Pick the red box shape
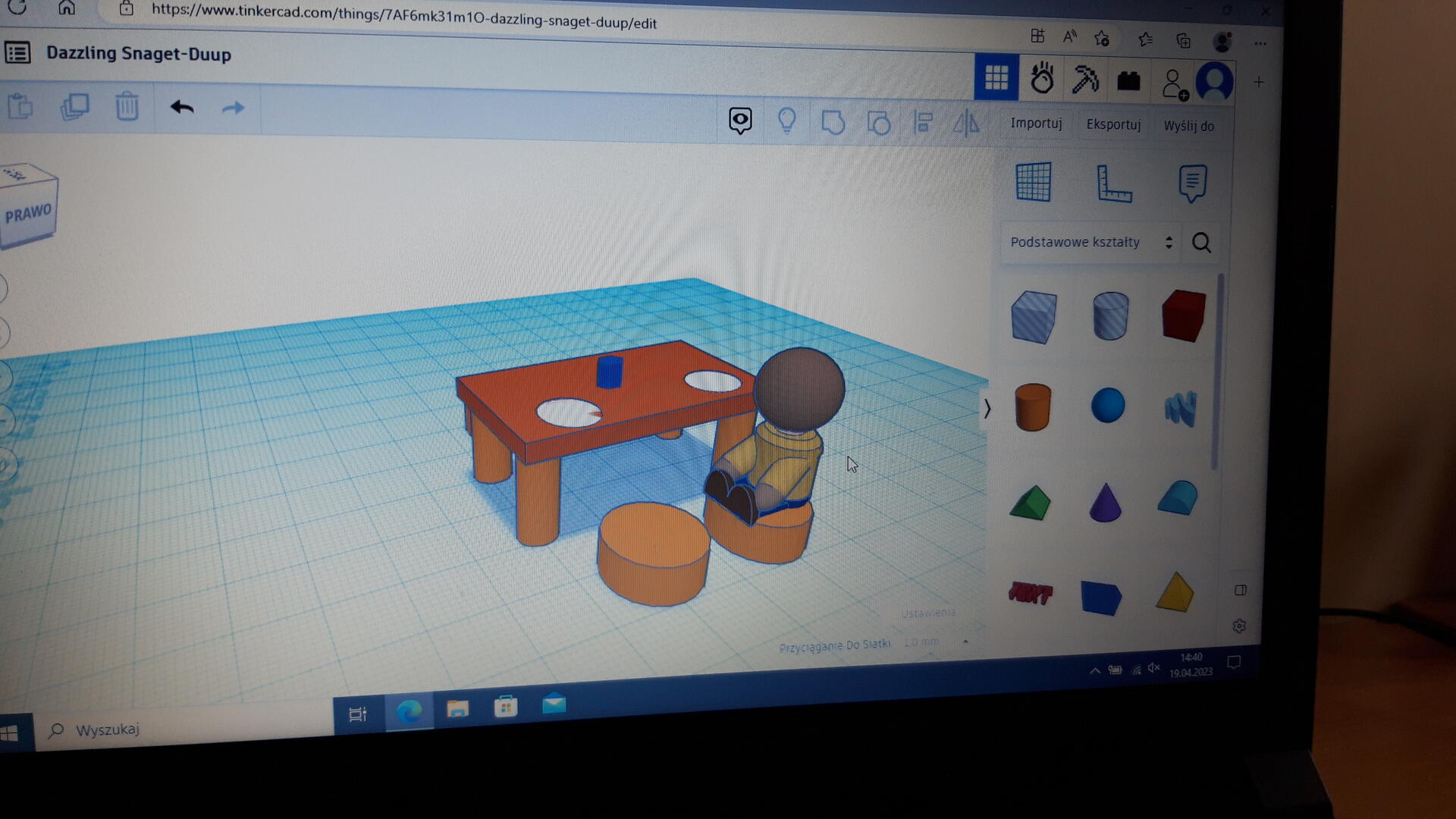Viewport: 1456px width, 819px height. (1182, 316)
